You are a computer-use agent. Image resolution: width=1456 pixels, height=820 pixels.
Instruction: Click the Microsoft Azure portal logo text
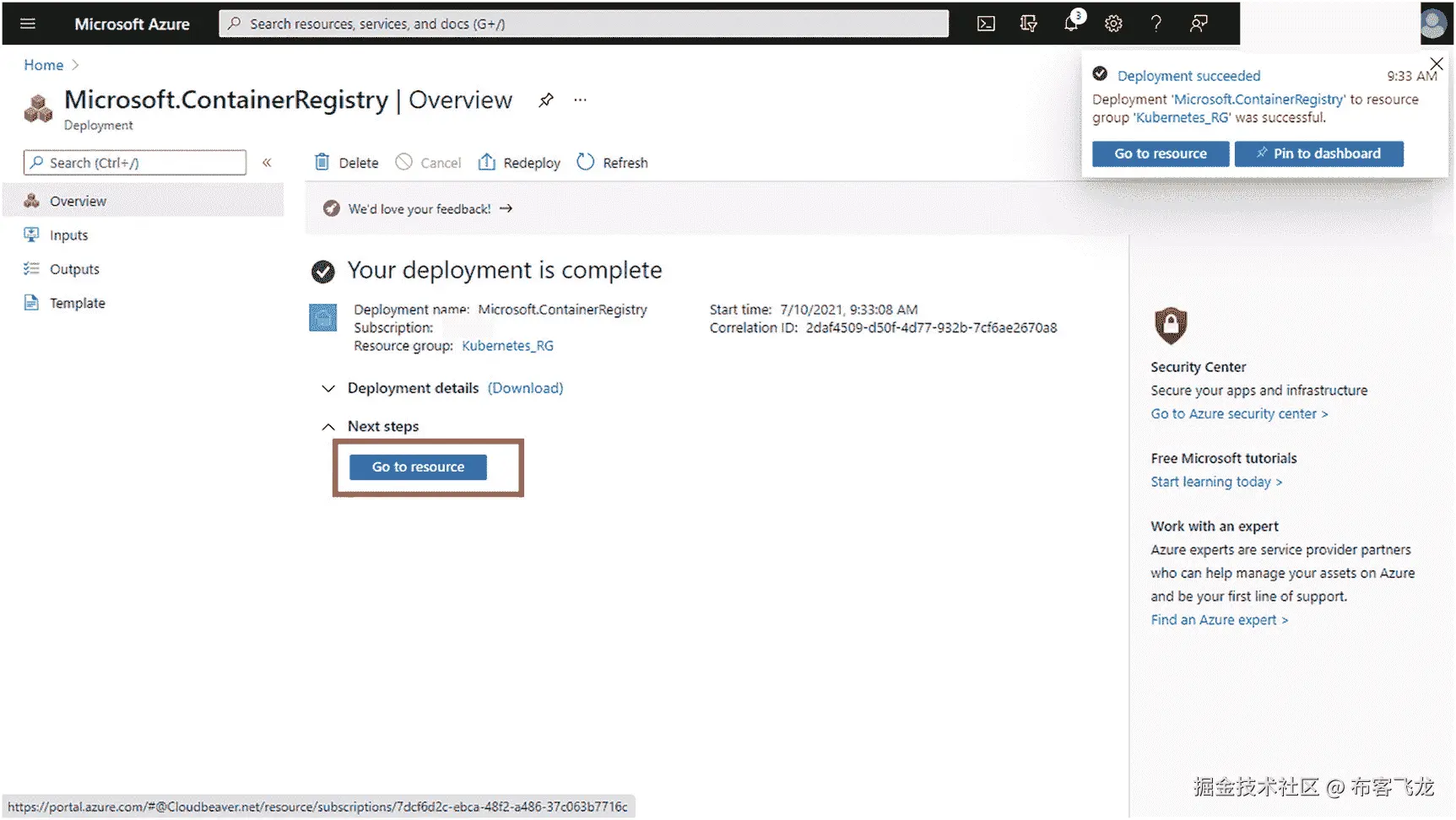point(132,24)
